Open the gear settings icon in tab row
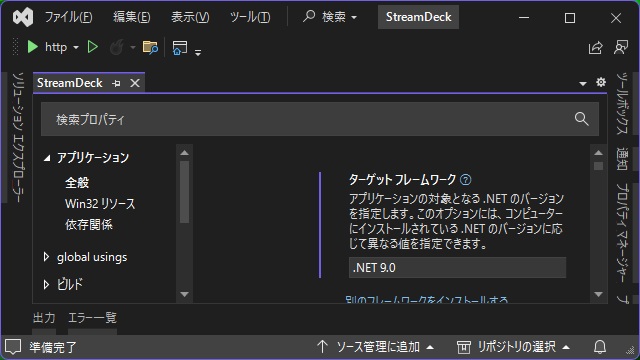 coord(601,82)
